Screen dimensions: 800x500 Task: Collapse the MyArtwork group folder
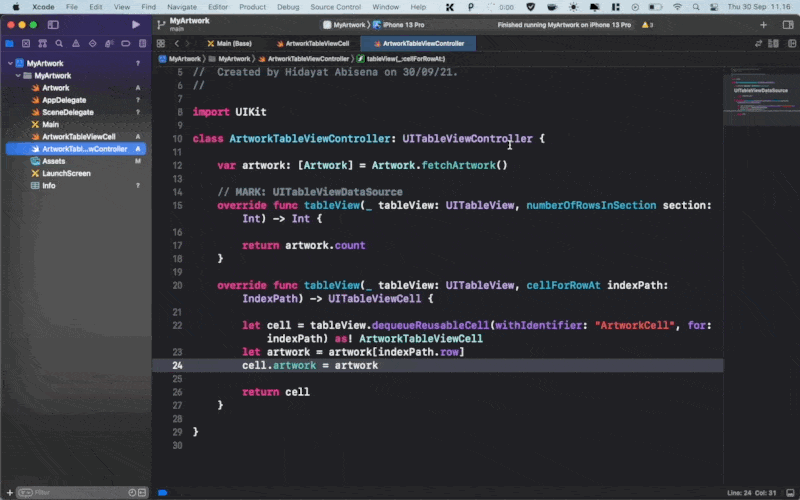tap(18, 76)
